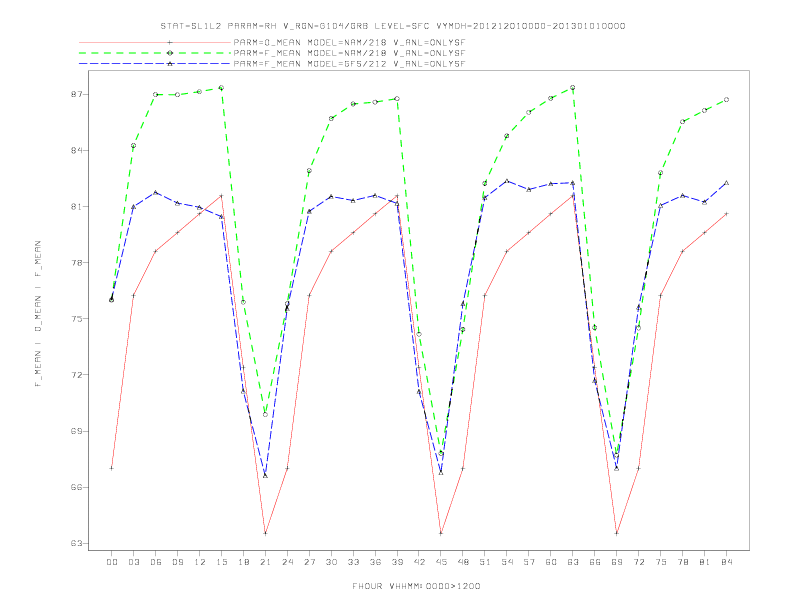Click forecast hour 30 on x-axis
Screen dimensions: 792x612
pyautogui.click(x=331, y=562)
